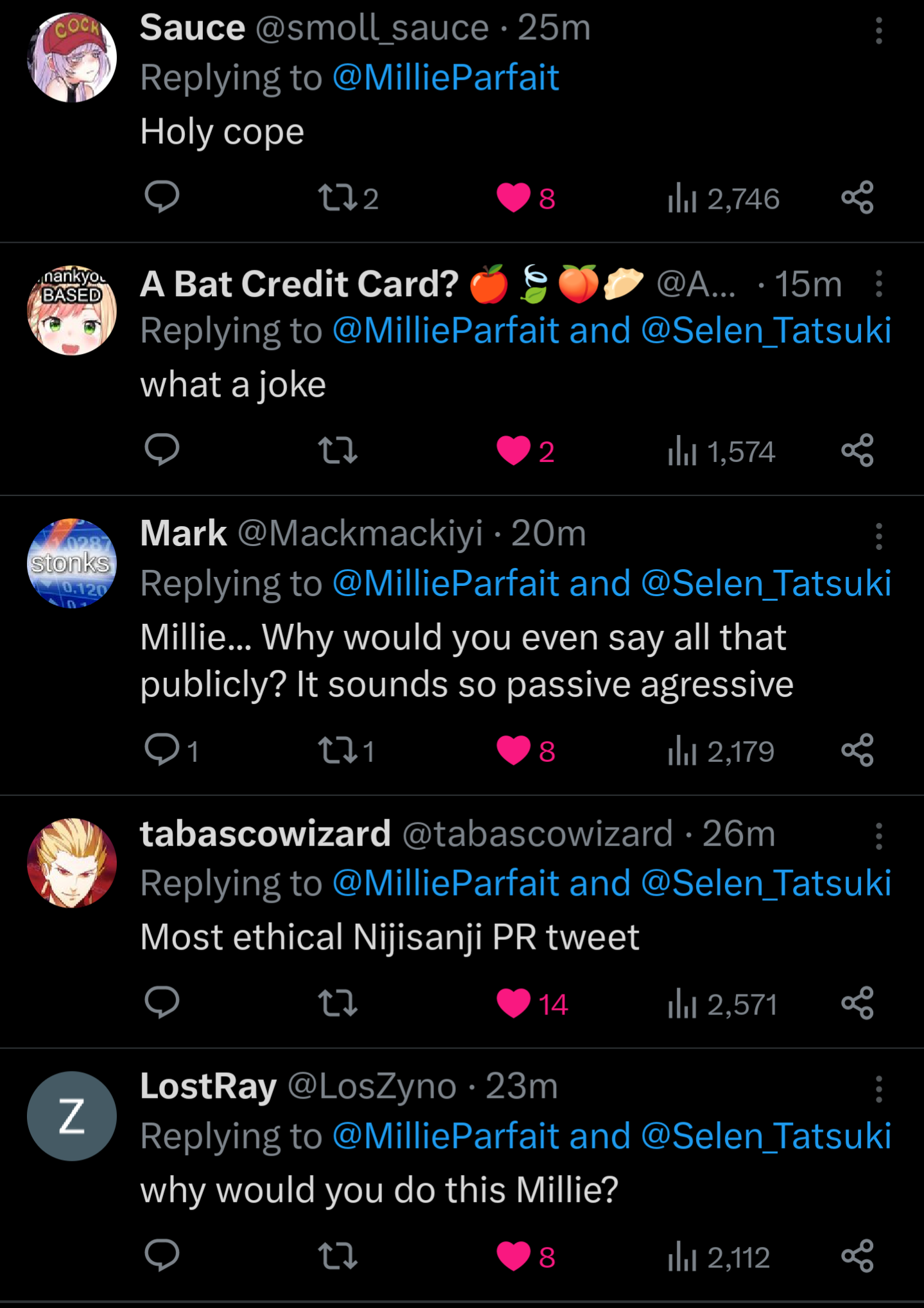This screenshot has height=1308, width=924.
Task: Open reply box on LostRay's tweet
Action: [x=162, y=1255]
